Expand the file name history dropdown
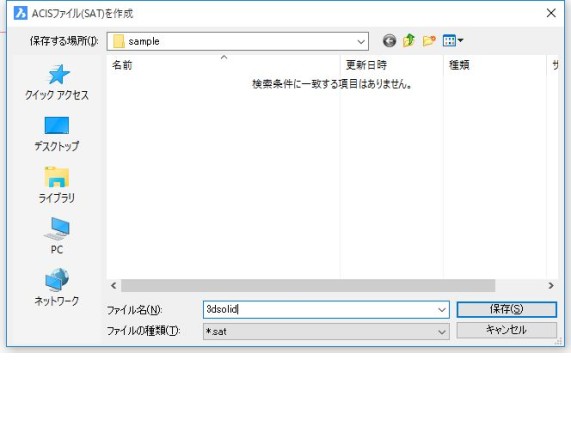Image resolution: width=571 pixels, height=421 pixels. coord(442,310)
